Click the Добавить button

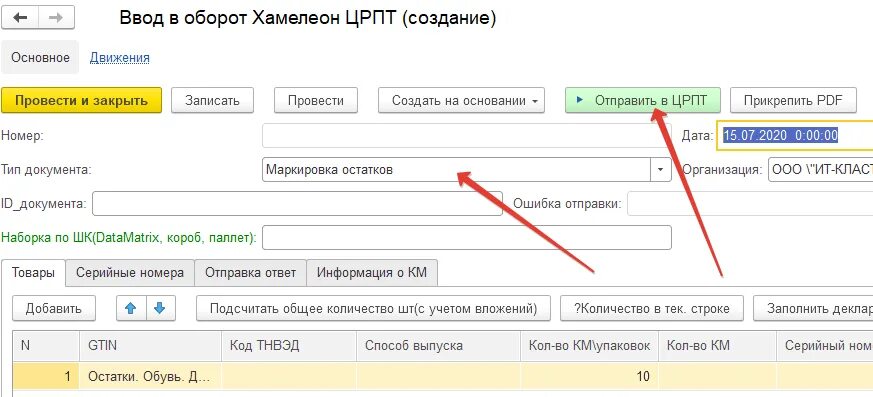click(x=53, y=308)
